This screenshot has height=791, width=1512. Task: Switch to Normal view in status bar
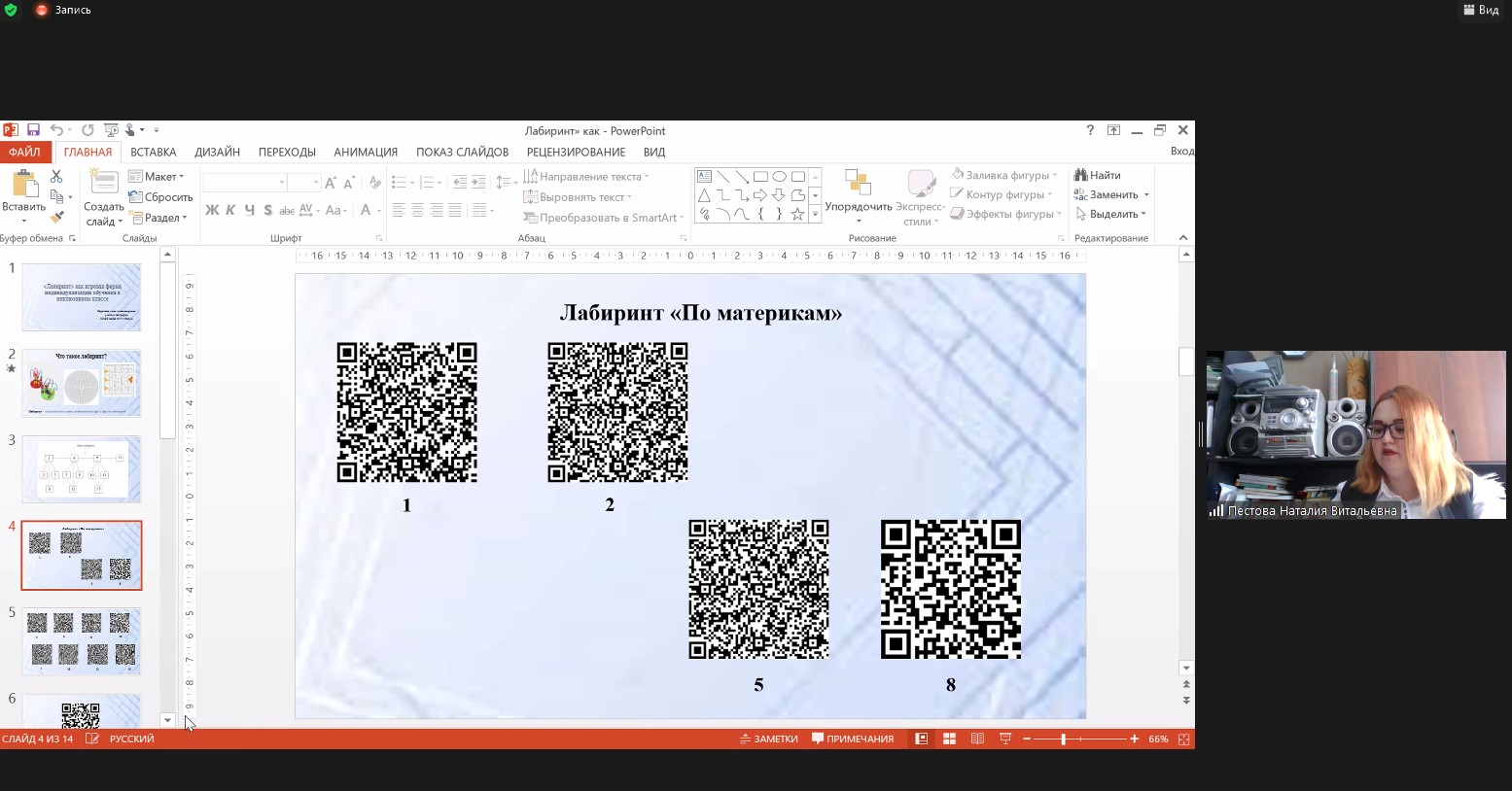(921, 739)
